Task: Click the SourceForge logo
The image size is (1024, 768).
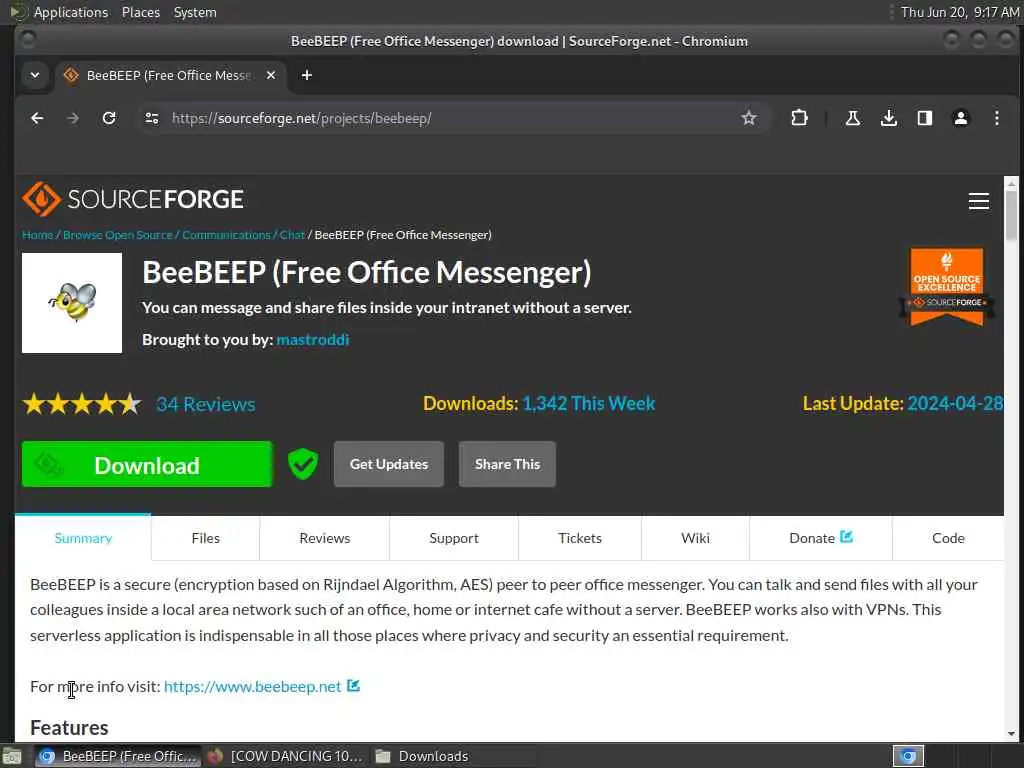Action: [x=133, y=199]
